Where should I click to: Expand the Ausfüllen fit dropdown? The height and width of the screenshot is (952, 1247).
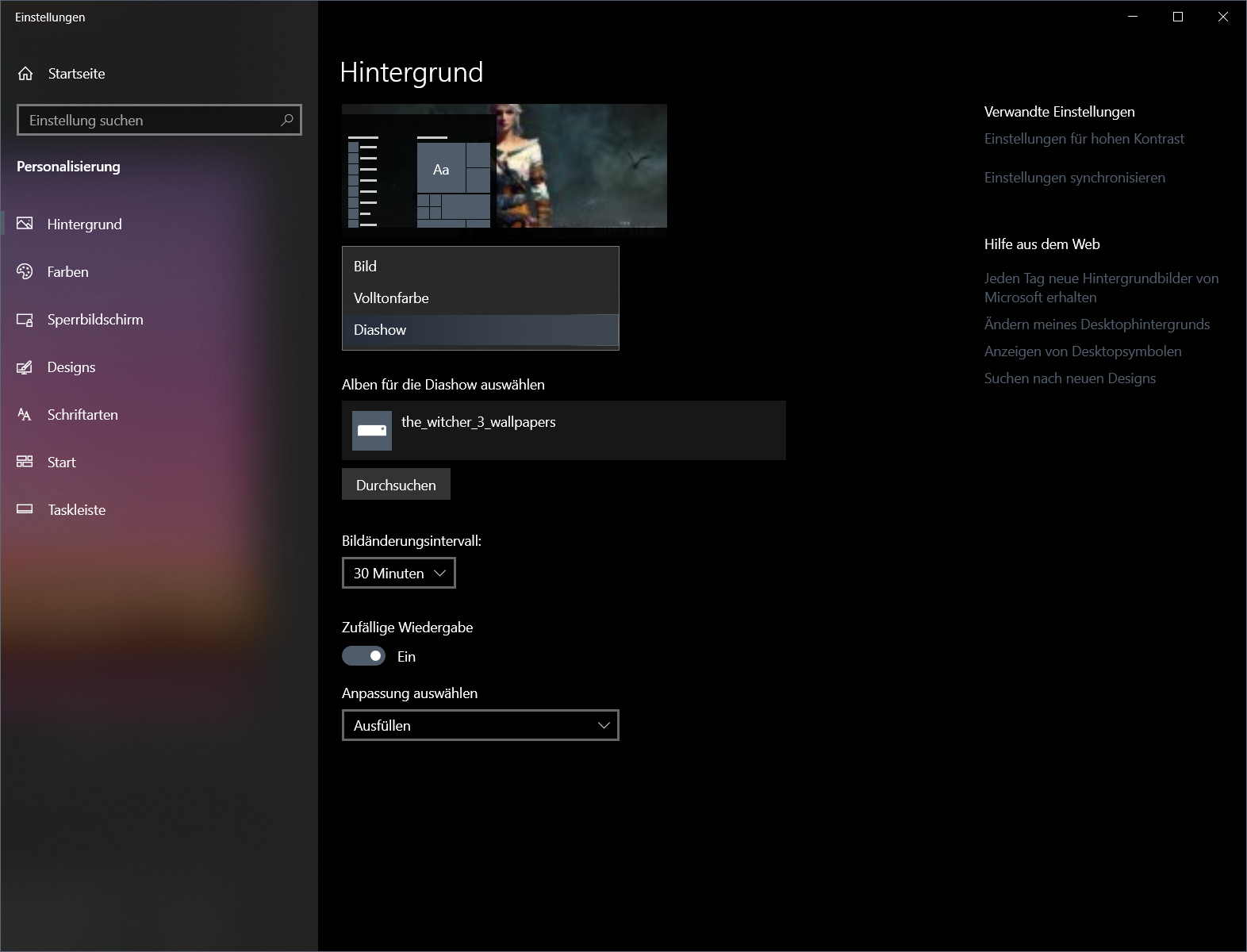(x=481, y=725)
